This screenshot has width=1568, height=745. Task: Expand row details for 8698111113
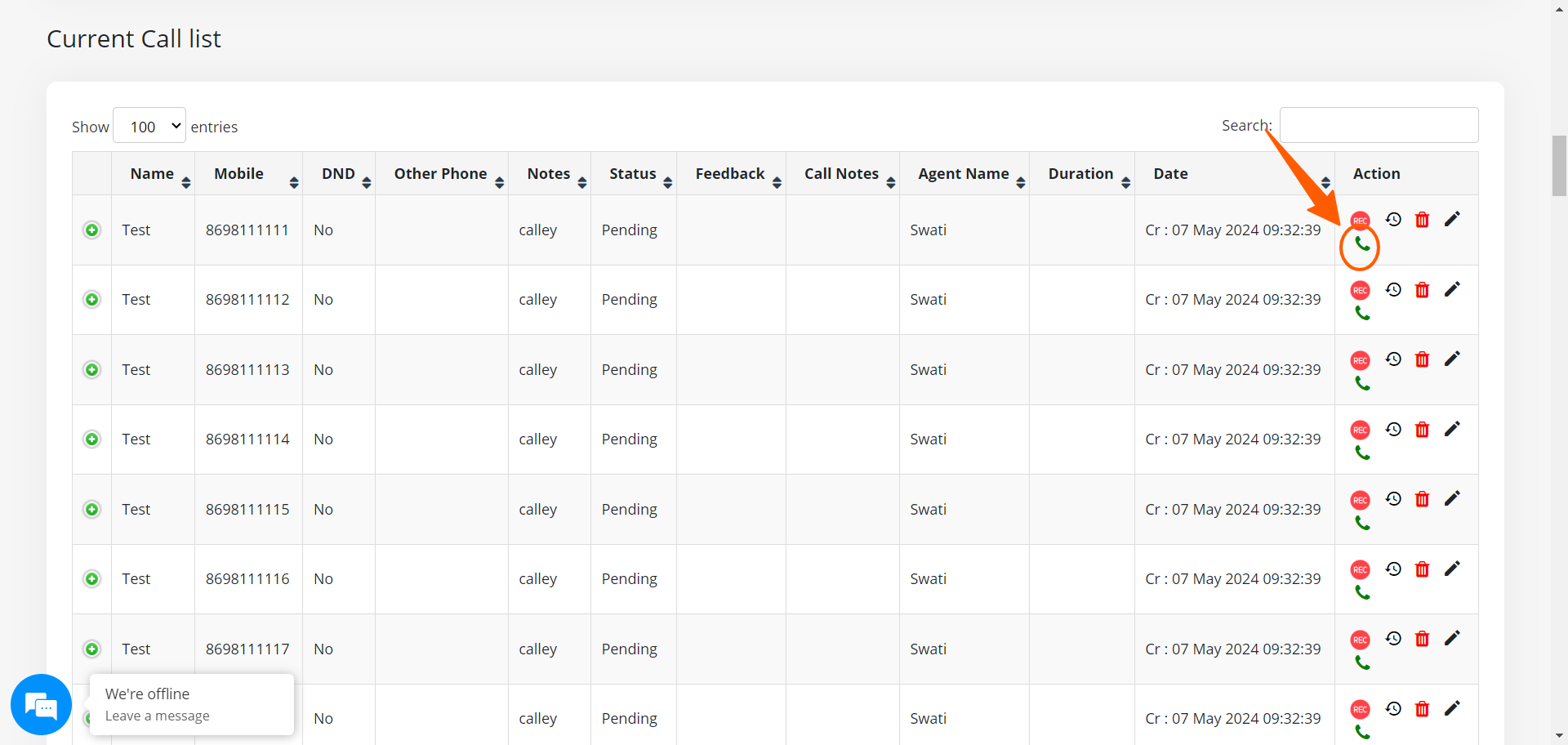pos(92,370)
